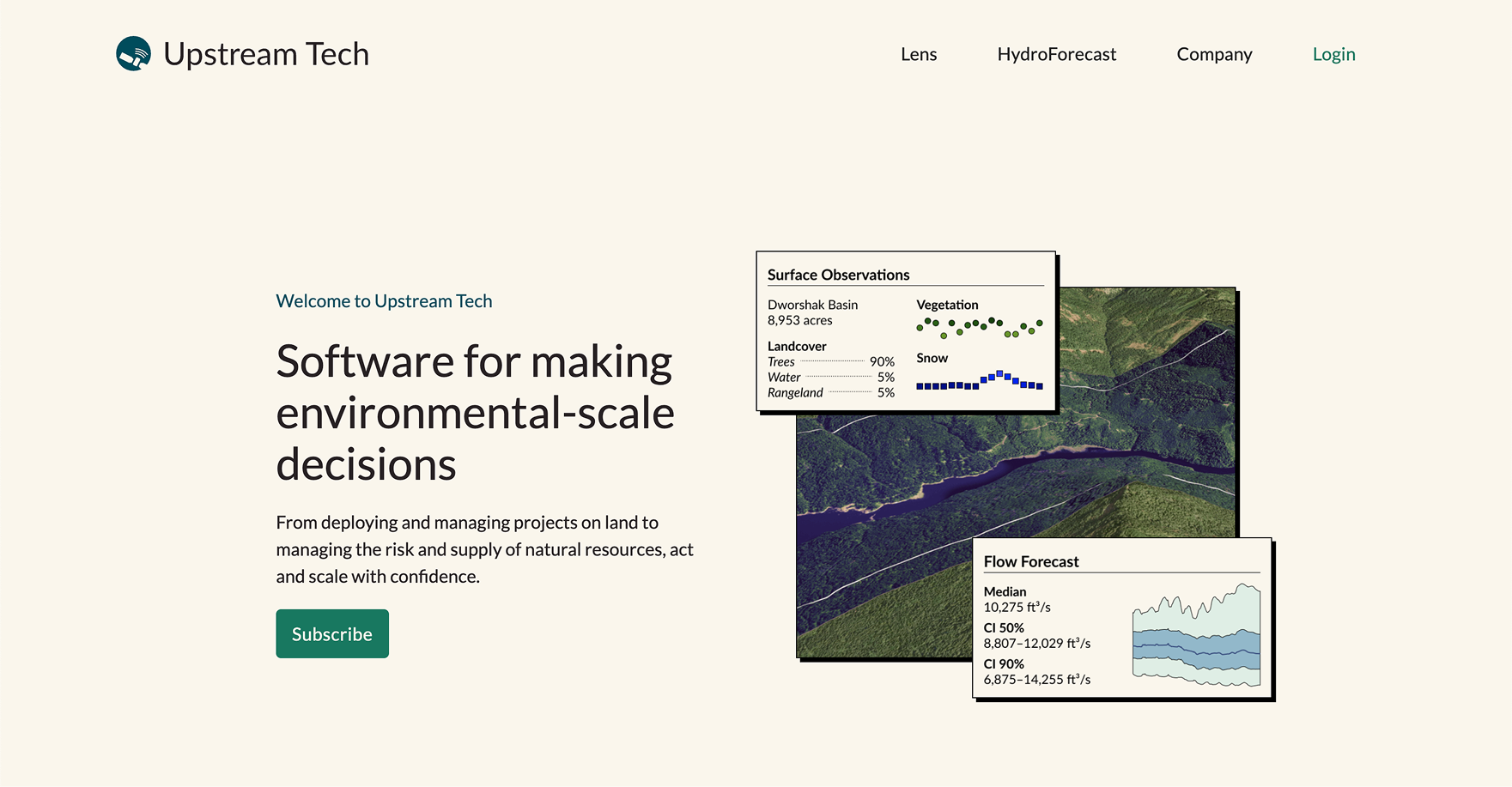Click the CI 50% "8,807–12,029 ft³/s" value
The width and height of the screenshot is (1512, 787).
(x=1037, y=643)
